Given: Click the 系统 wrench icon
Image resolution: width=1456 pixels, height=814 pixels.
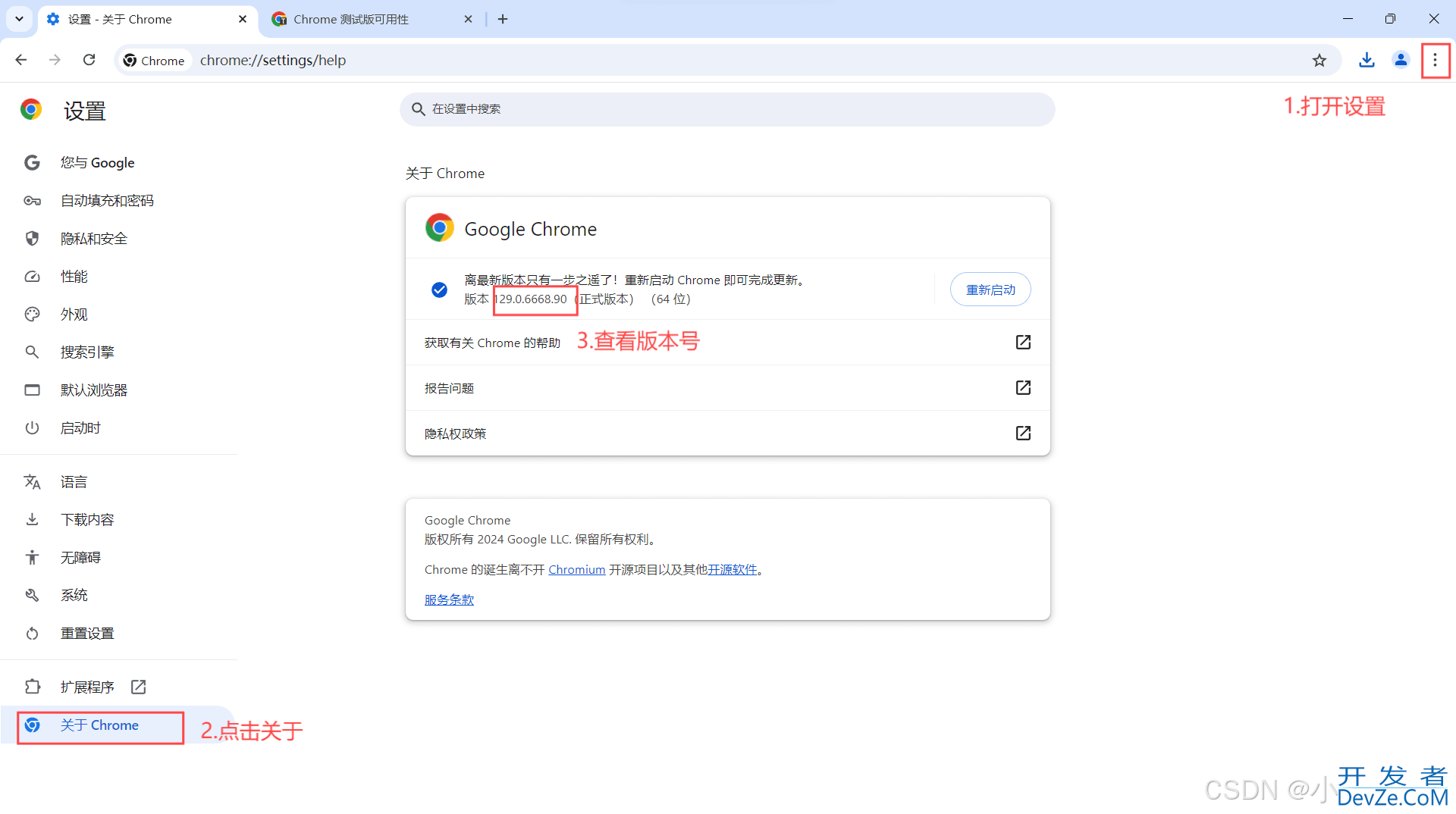Looking at the screenshot, I should coord(32,596).
